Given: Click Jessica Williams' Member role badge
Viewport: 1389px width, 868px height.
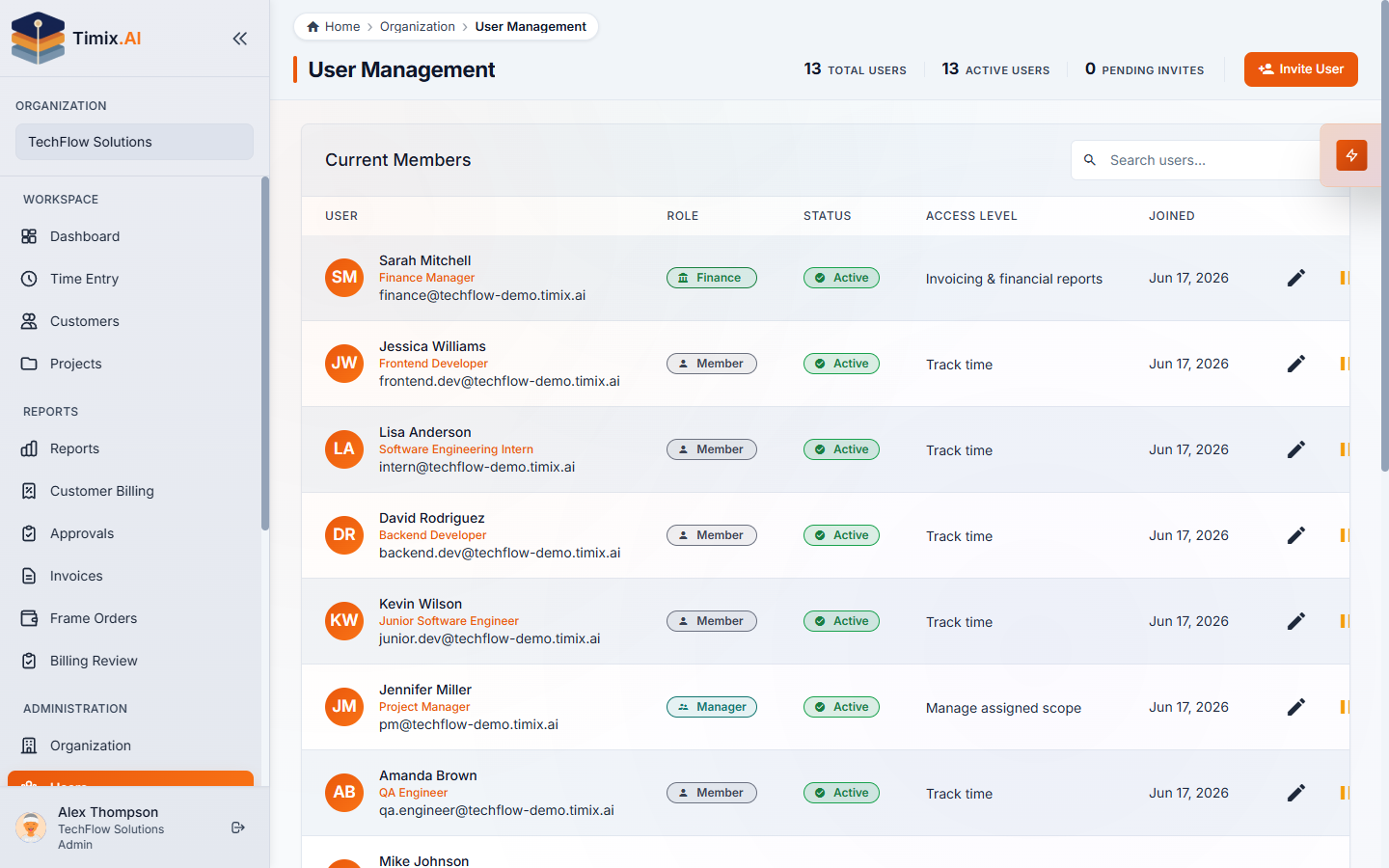Looking at the screenshot, I should [x=712, y=364].
